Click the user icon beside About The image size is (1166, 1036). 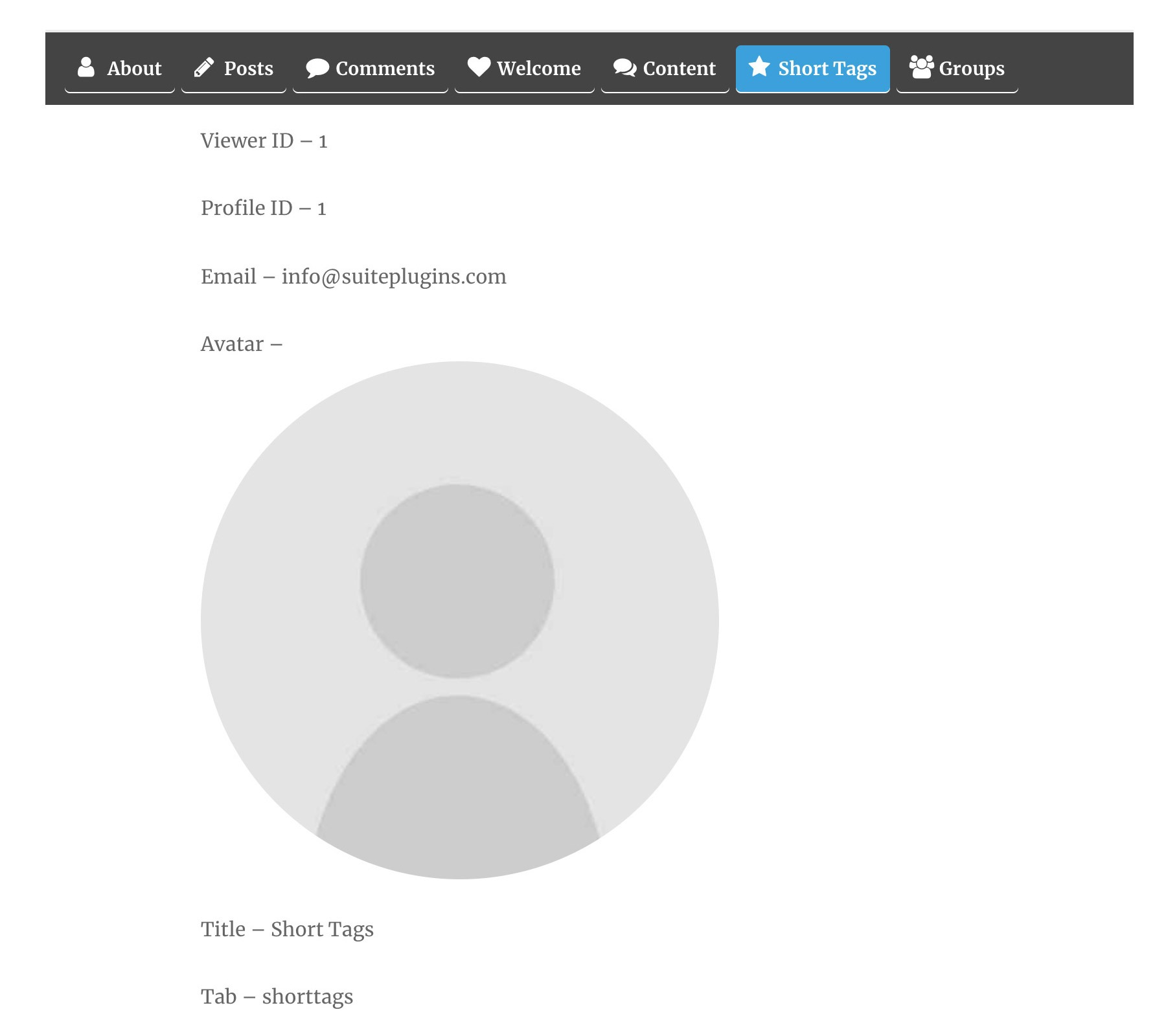tap(86, 67)
